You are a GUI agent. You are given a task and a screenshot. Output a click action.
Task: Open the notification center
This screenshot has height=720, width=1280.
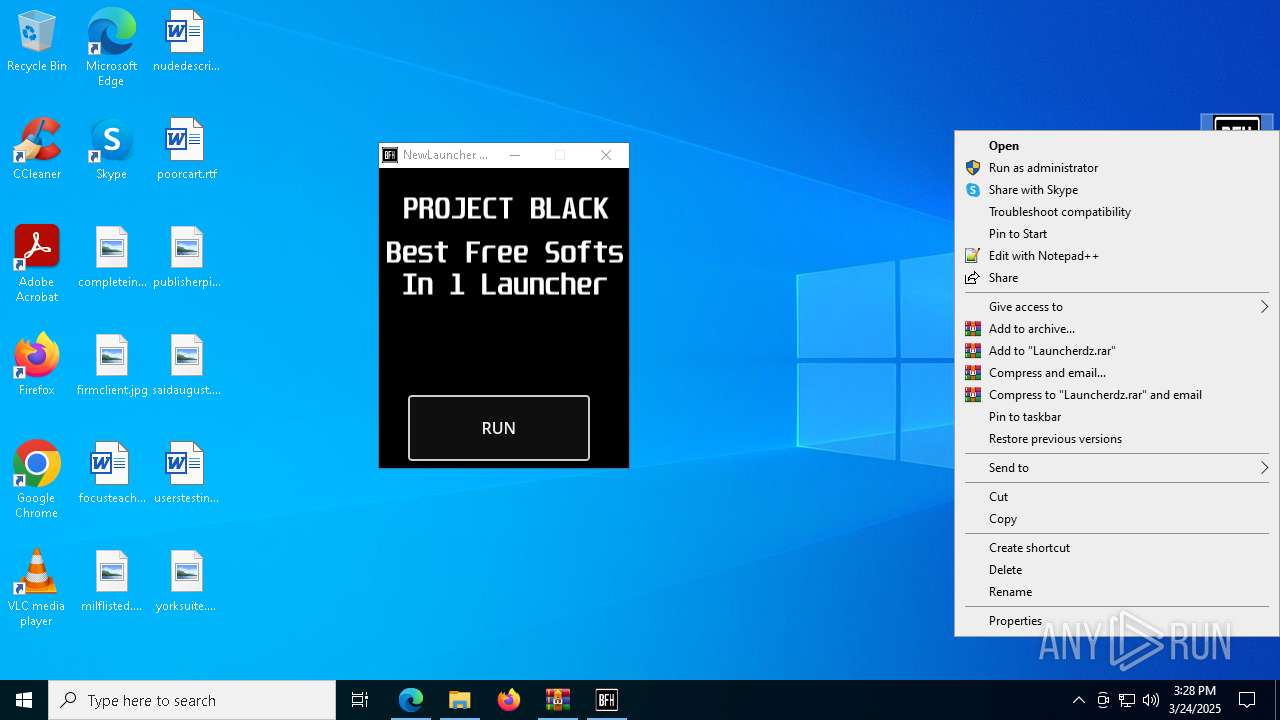(x=1247, y=700)
